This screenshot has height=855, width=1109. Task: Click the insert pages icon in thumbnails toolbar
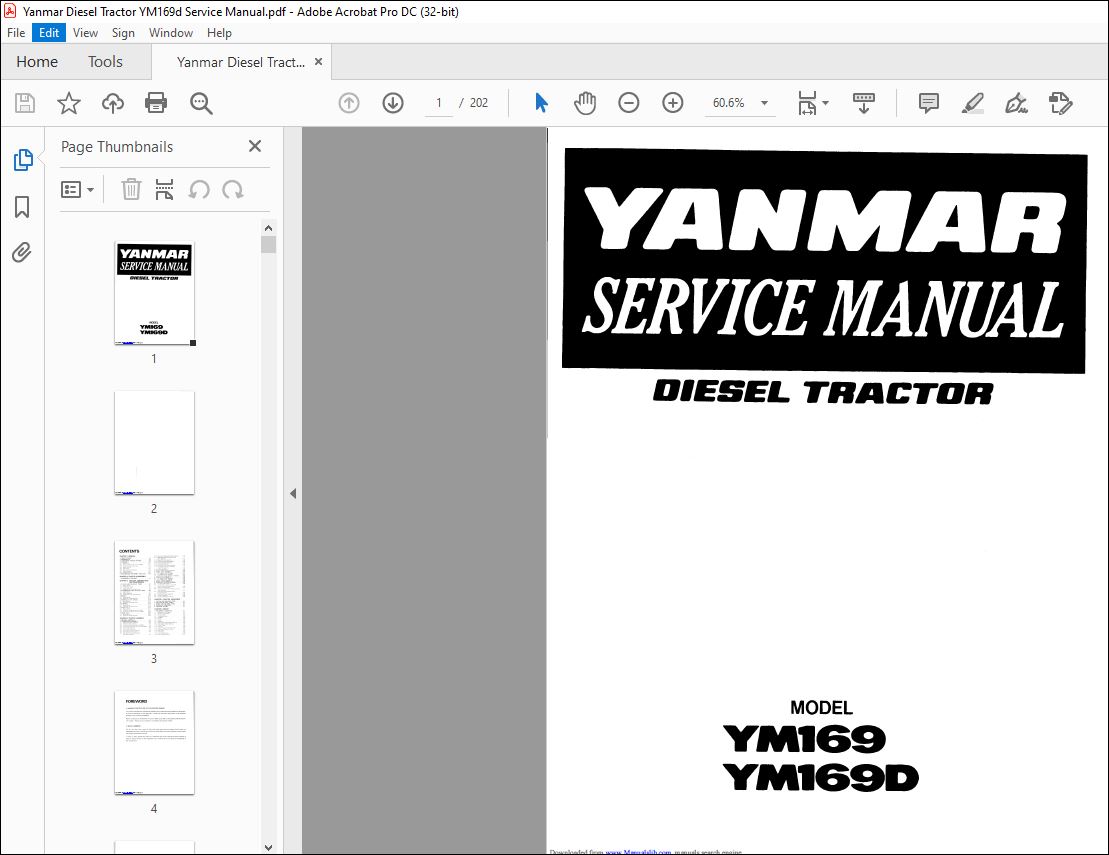pyautogui.click(x=164, y=190)
